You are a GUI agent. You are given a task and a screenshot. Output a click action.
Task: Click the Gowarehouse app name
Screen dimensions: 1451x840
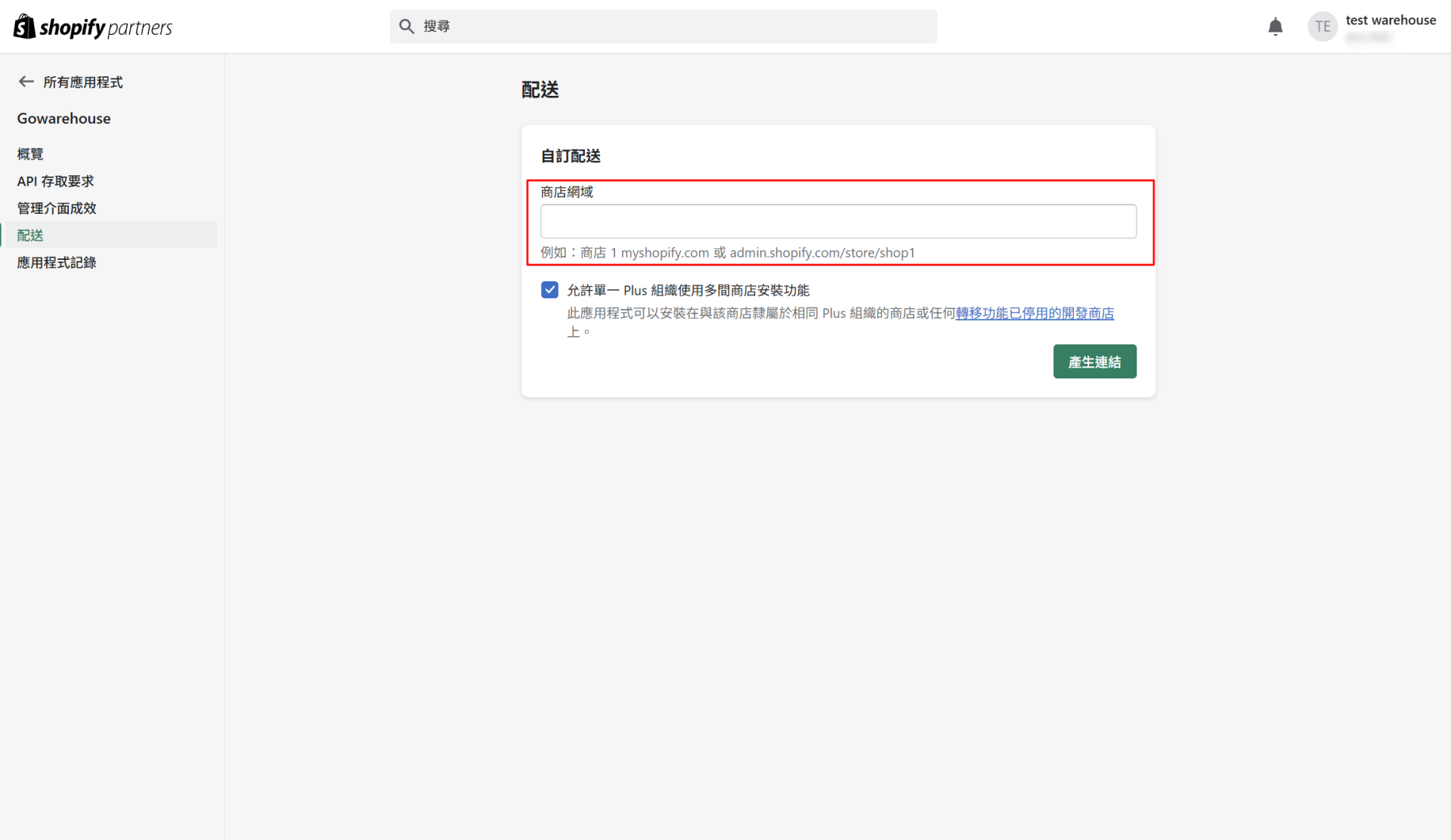point(63,119)
